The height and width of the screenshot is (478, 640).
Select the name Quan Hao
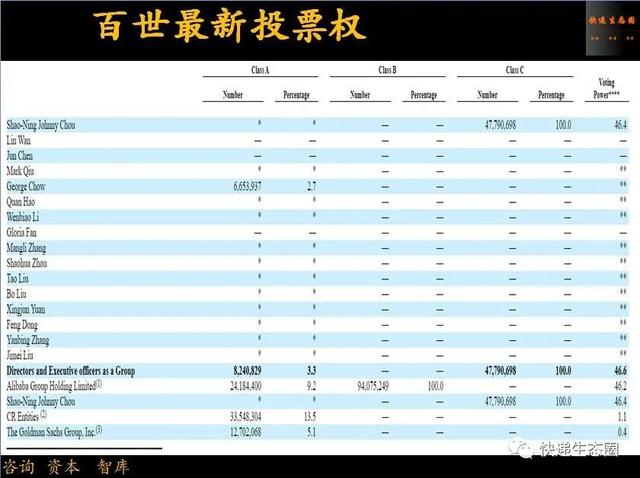(x=20, y=202)
